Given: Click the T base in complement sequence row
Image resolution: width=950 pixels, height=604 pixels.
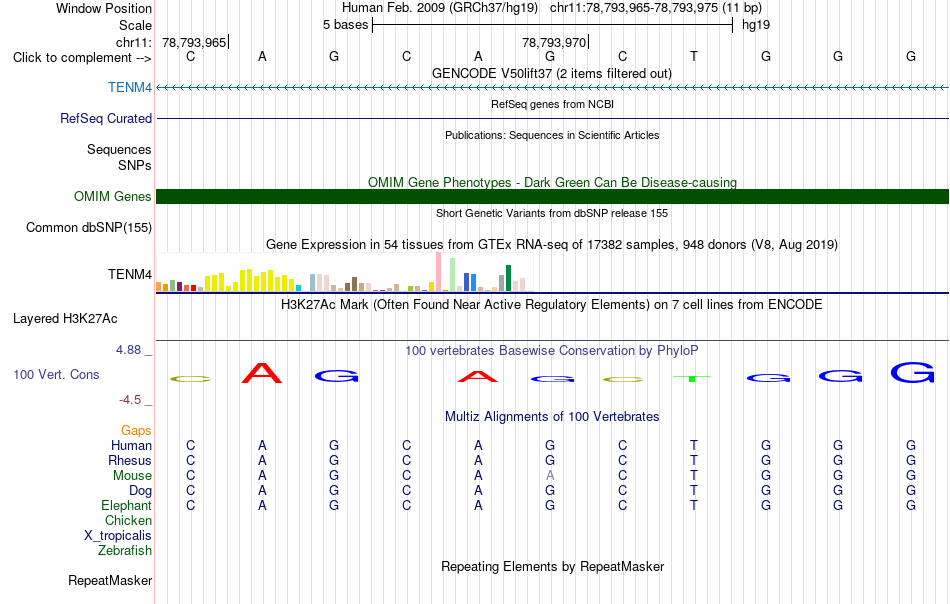Looking at the screenshot, I should pyautogui.click(x=694, y=56).
